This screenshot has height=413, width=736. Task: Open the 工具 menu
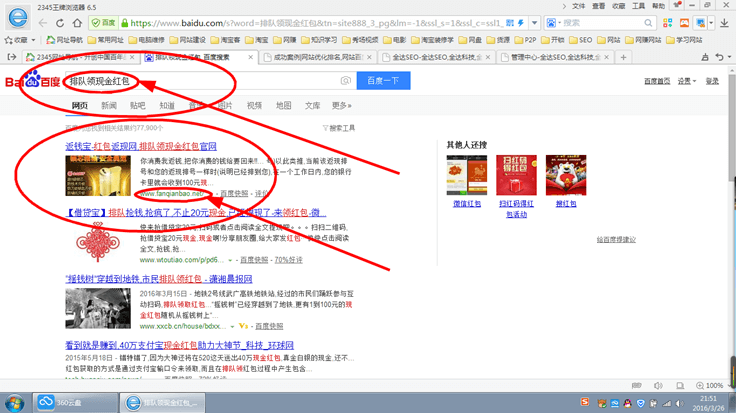638,6
